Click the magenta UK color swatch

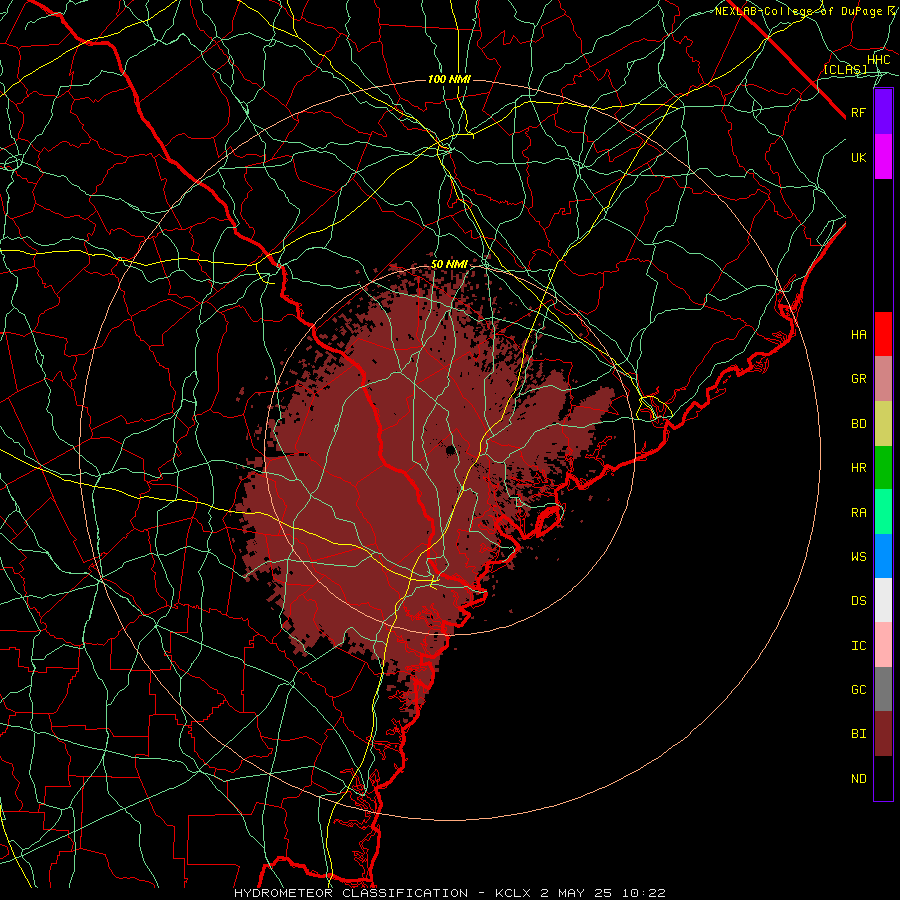883,157
